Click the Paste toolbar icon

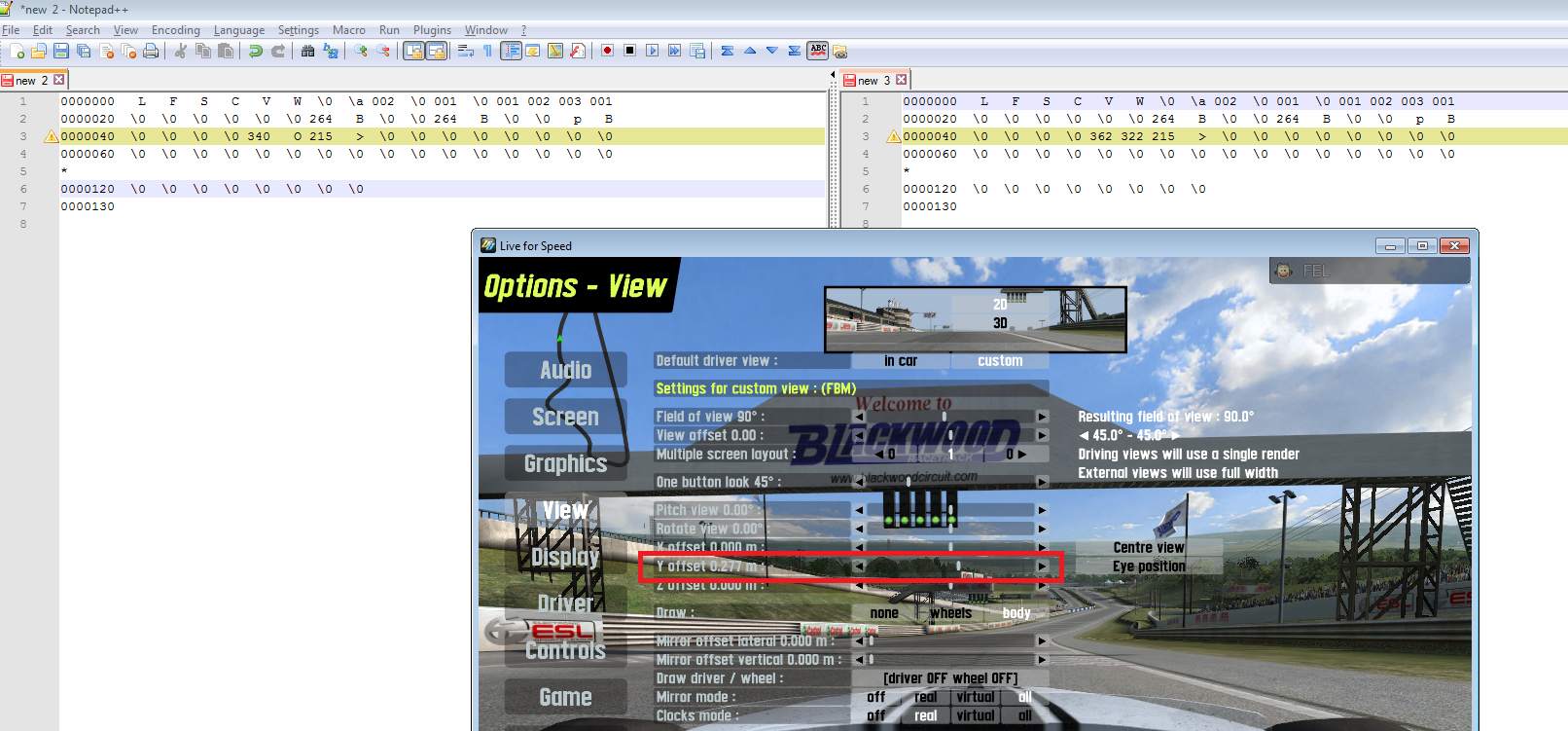click(226, 51)
